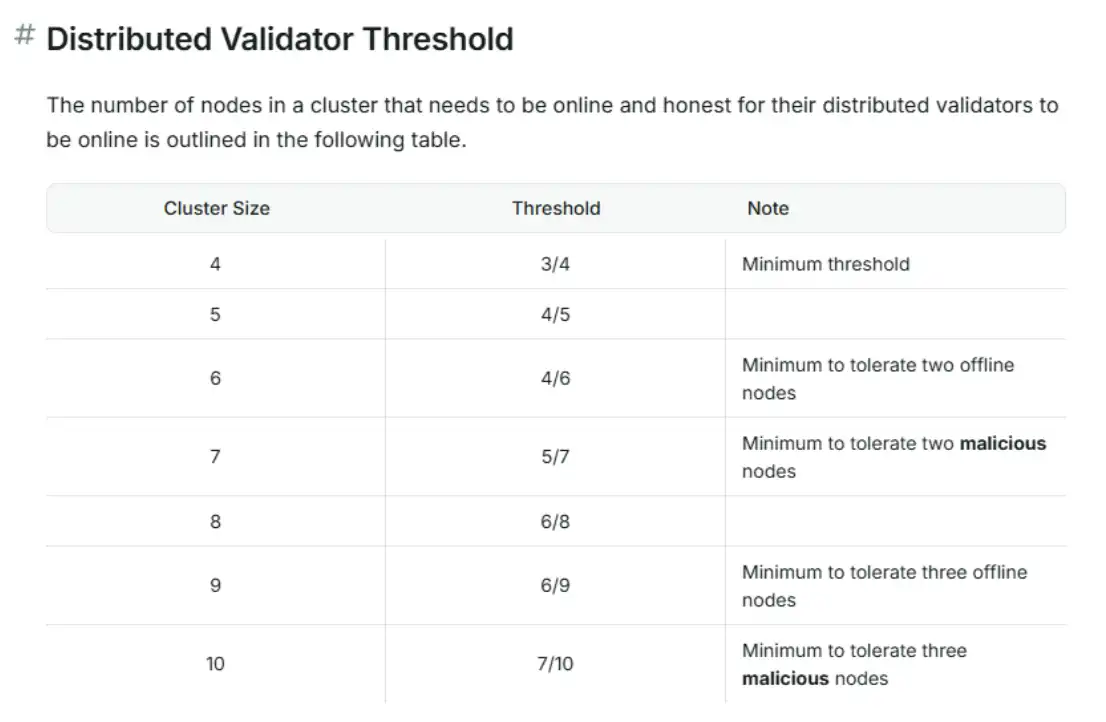Click the 4/5 threshold cell
Screen dimensions: 1106x722
click(555, 314)
